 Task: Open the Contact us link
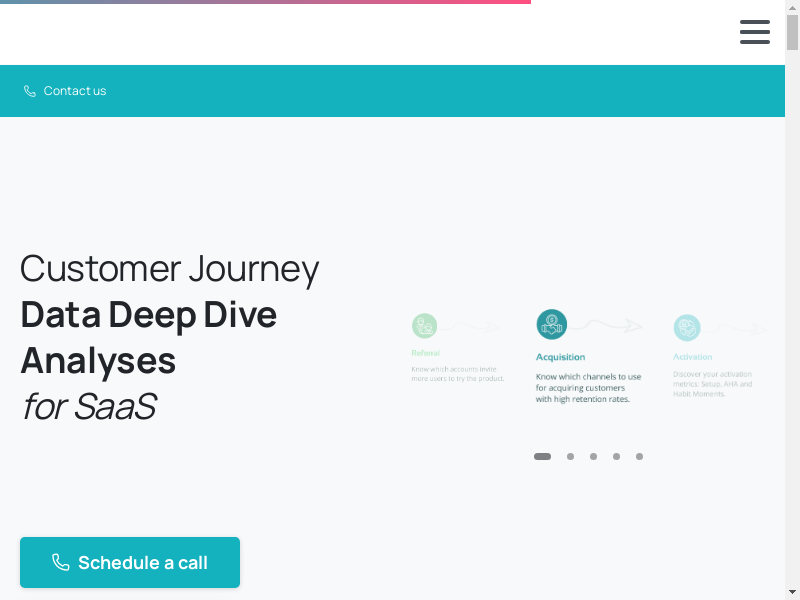[x=74, y=91]
